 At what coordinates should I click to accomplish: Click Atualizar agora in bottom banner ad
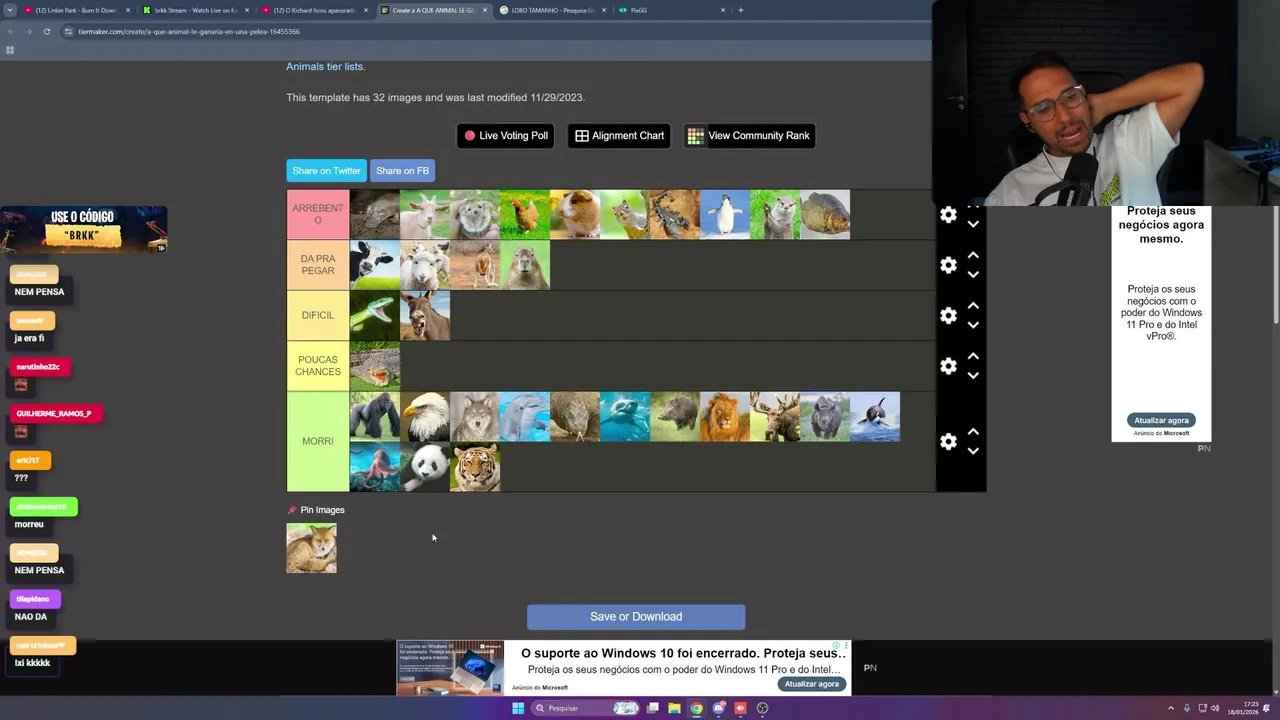point(811,684)
